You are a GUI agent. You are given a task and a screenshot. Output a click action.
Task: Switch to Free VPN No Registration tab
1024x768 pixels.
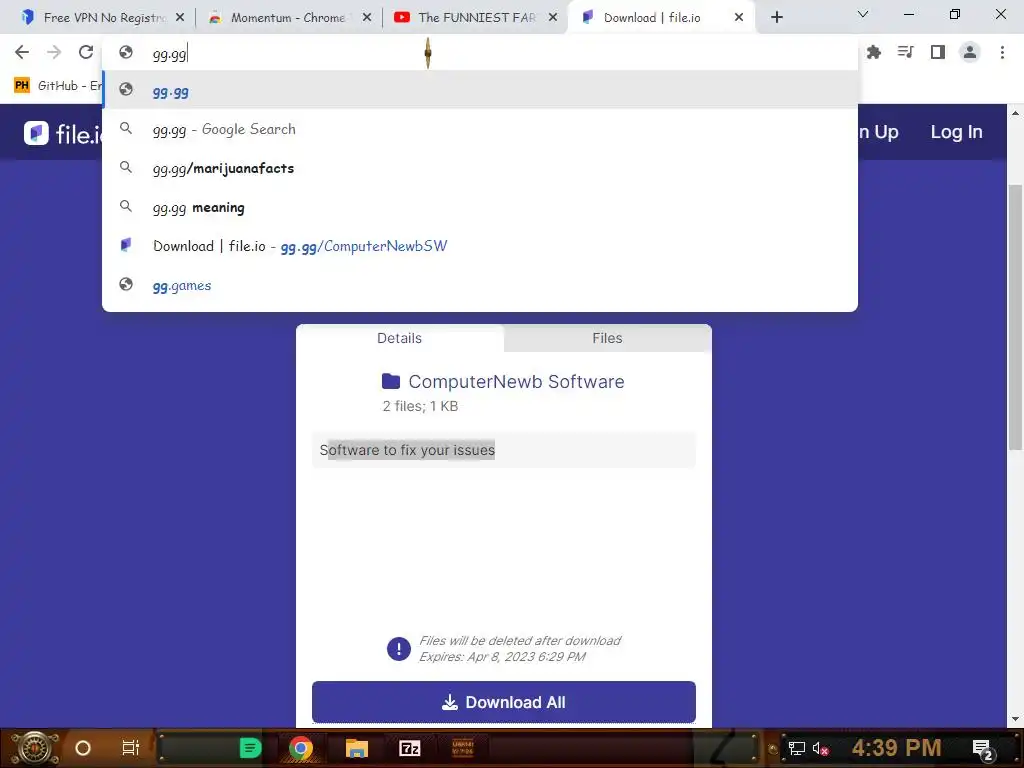(94, 18)
